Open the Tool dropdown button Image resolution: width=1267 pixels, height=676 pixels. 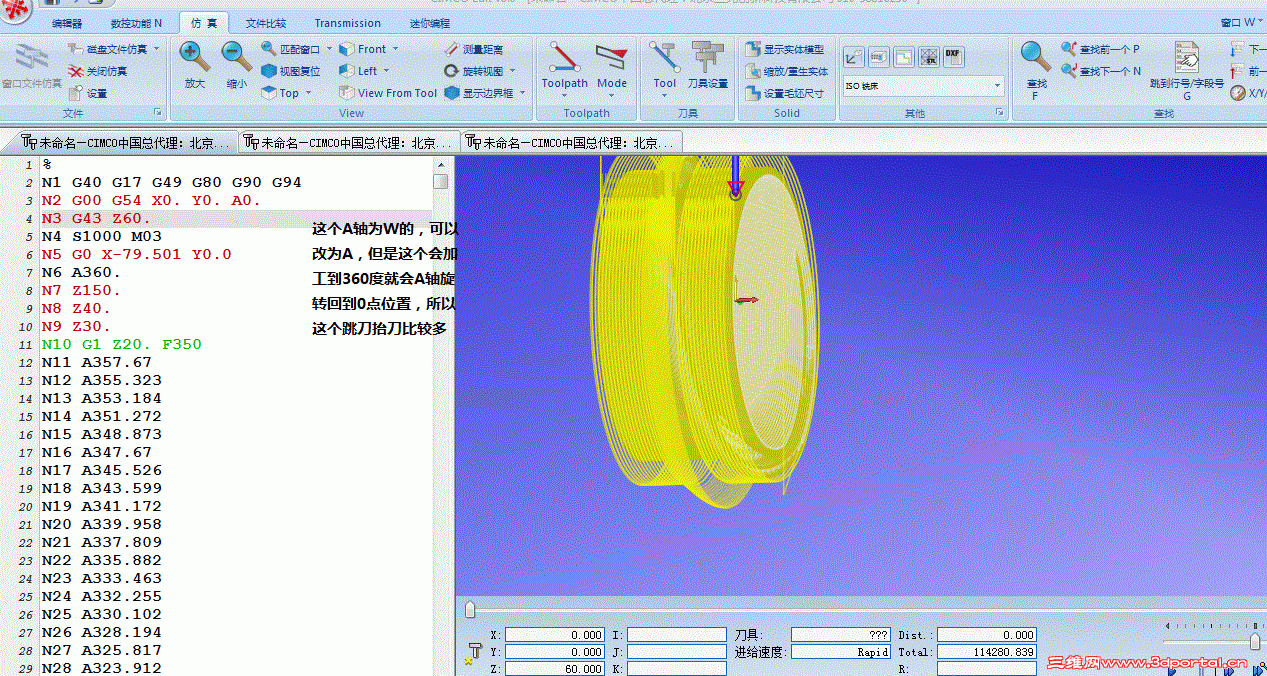[x=665, y=69]
